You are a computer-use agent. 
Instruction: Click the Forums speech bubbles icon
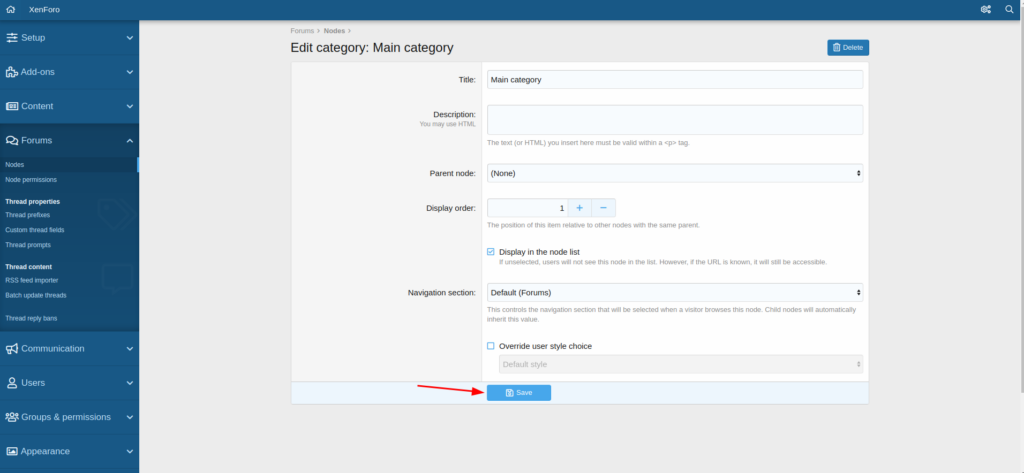point(12,140)
